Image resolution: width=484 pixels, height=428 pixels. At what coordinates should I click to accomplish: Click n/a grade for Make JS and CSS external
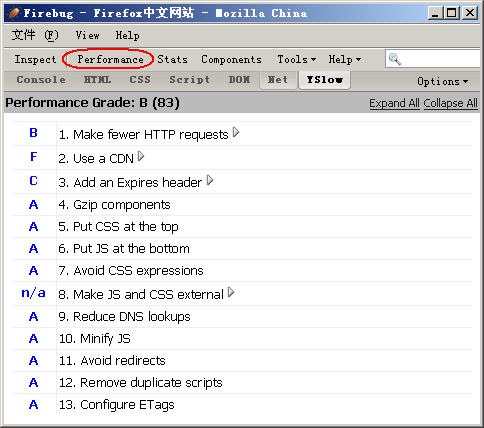pos(33,293)
